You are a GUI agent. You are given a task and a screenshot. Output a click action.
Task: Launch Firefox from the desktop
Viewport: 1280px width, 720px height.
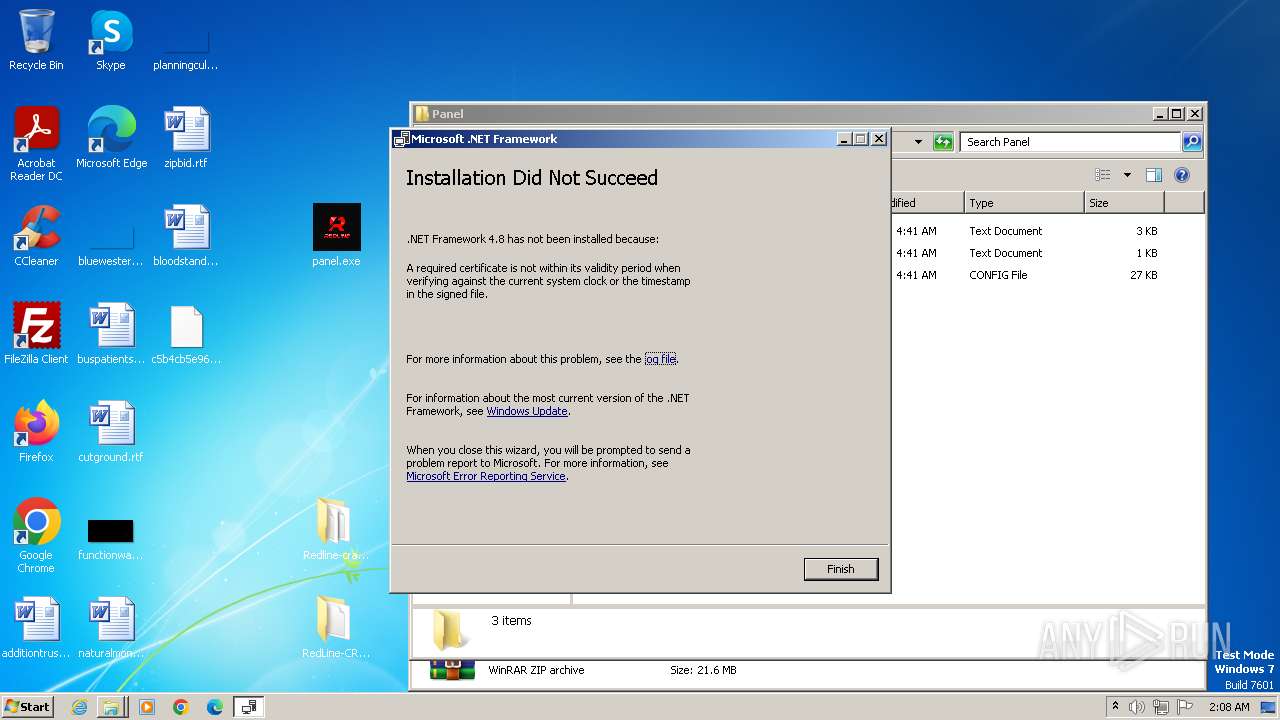point(36,431)
